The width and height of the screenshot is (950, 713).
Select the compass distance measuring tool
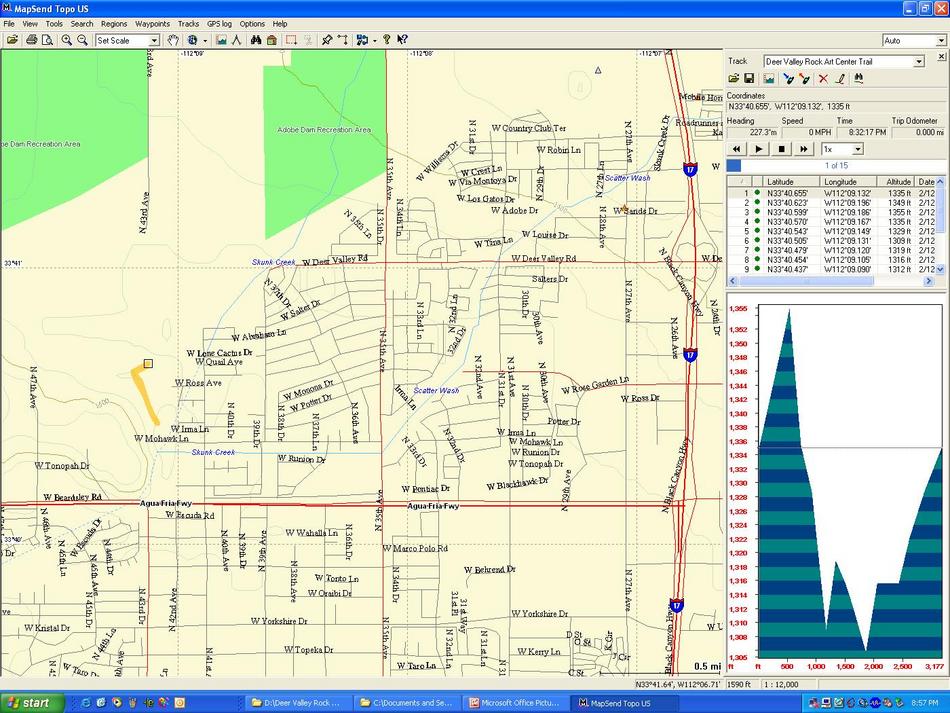[236, 40]
